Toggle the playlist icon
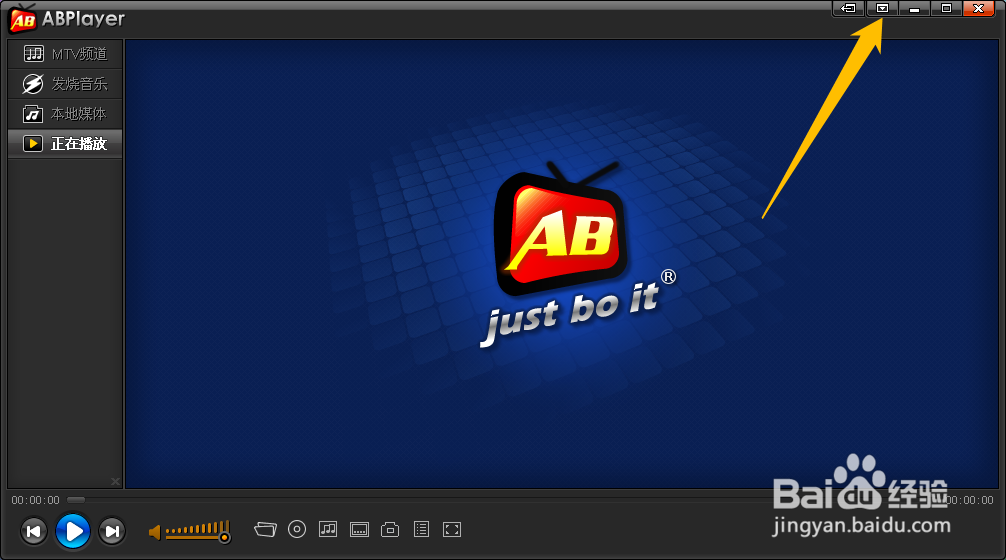 [422, 529]
